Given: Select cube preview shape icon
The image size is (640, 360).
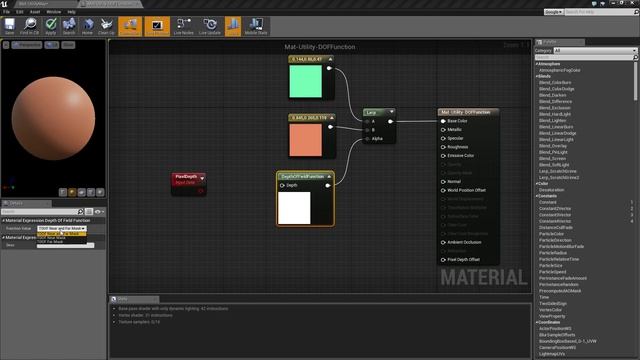Looking at the screenshot, I should (91, 192).
